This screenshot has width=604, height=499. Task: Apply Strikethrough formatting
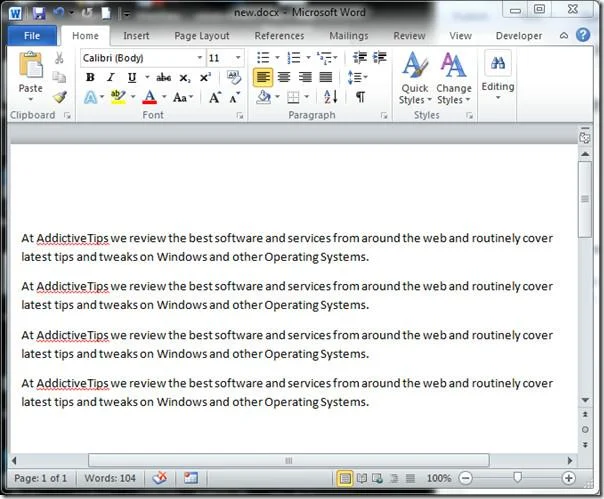tap(164, 77)
